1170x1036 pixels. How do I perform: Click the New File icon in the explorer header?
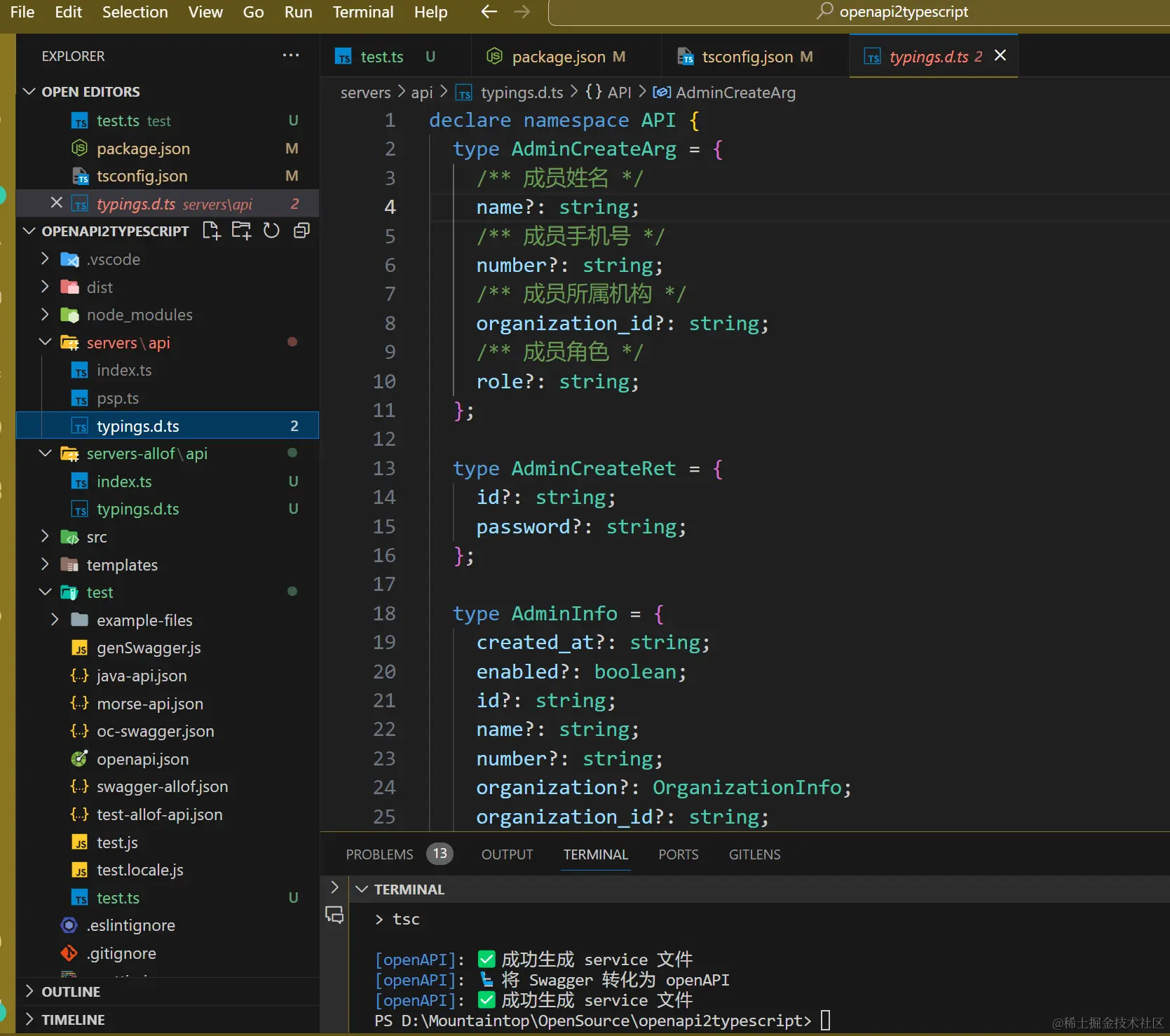[211, 231]
